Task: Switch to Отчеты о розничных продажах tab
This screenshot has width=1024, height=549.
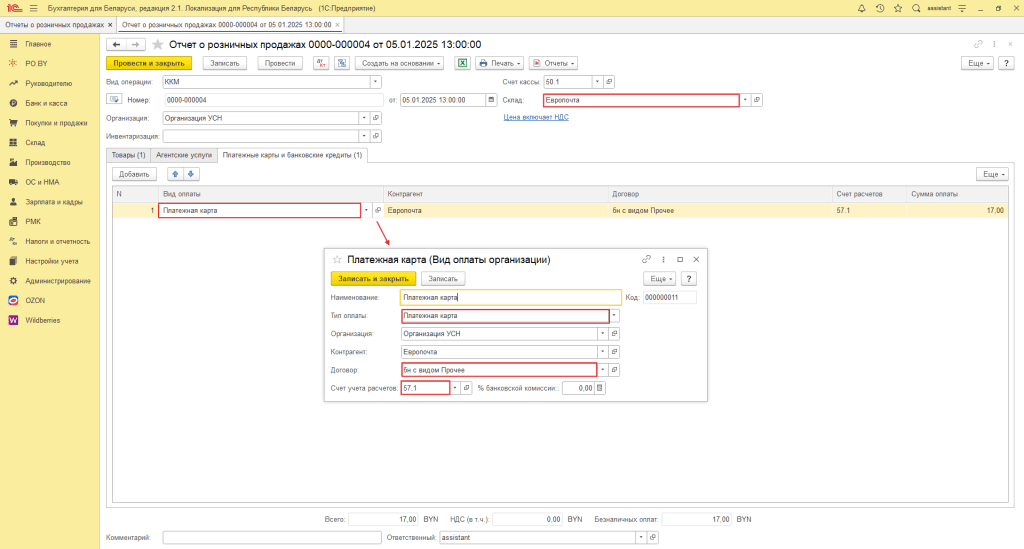Action: click(x=54, y=25)
